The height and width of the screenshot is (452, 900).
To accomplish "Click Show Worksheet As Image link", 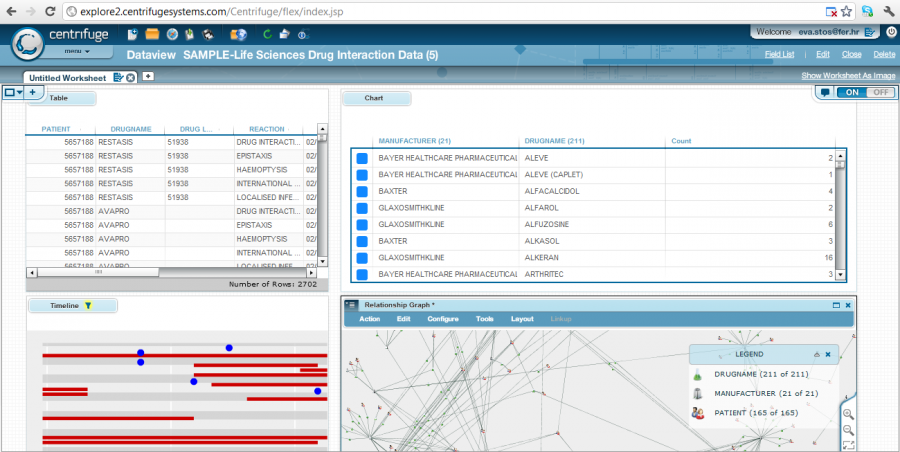I will click(x=847, y=76).
